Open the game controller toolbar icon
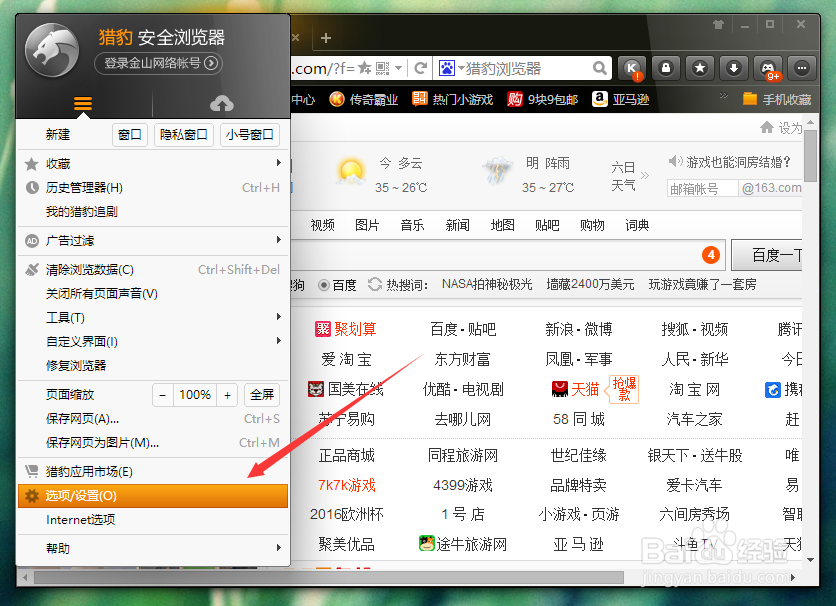Screen dimensions: 836x606 click(x=768, y=68)
